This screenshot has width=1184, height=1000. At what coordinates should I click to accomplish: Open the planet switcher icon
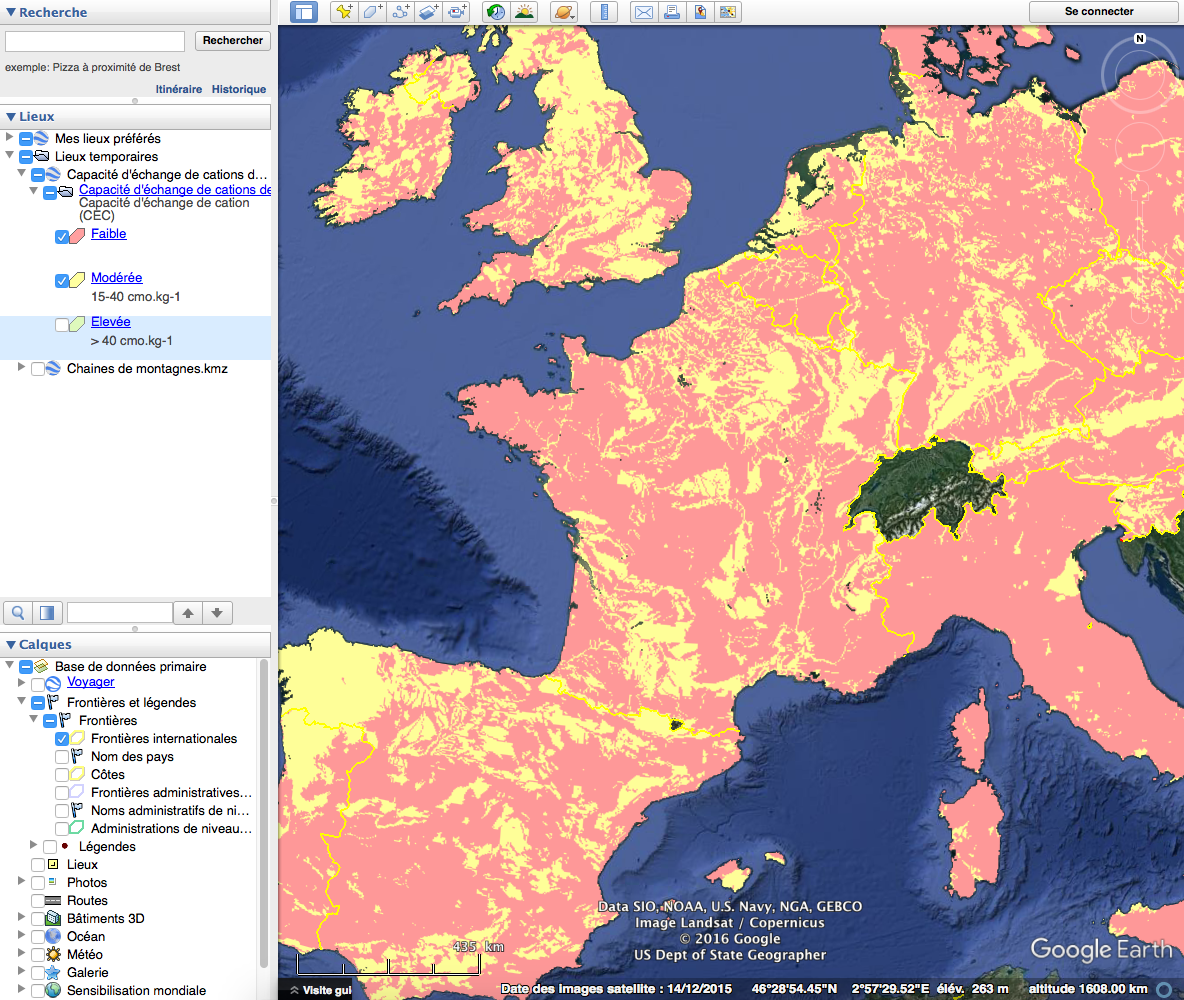tap(564, 12)
